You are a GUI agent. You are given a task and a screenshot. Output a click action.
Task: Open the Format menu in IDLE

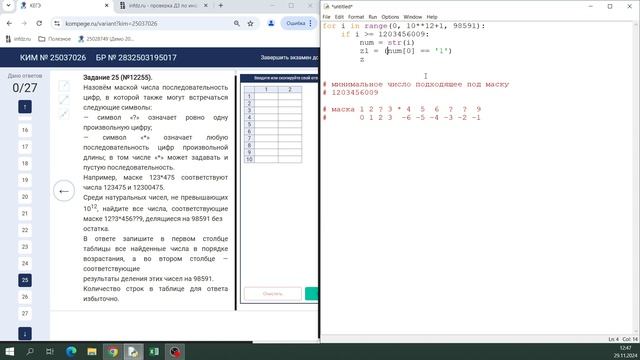[356, 17]
